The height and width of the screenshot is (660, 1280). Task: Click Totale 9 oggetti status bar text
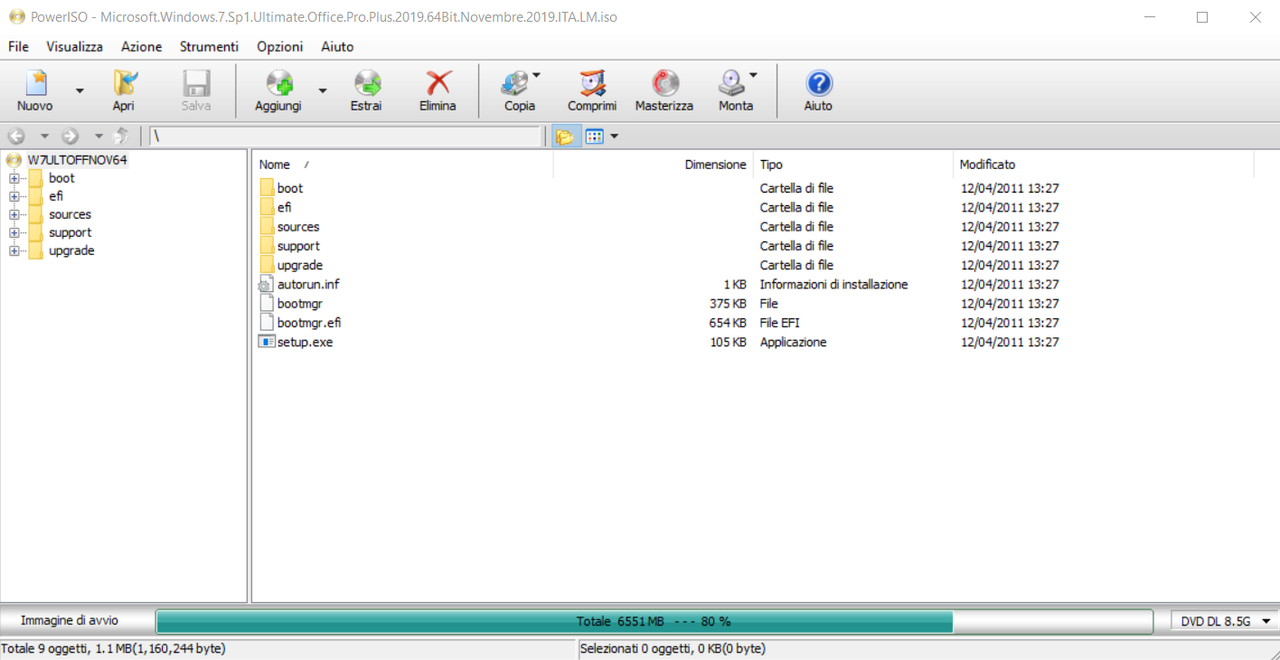point(113,649)
